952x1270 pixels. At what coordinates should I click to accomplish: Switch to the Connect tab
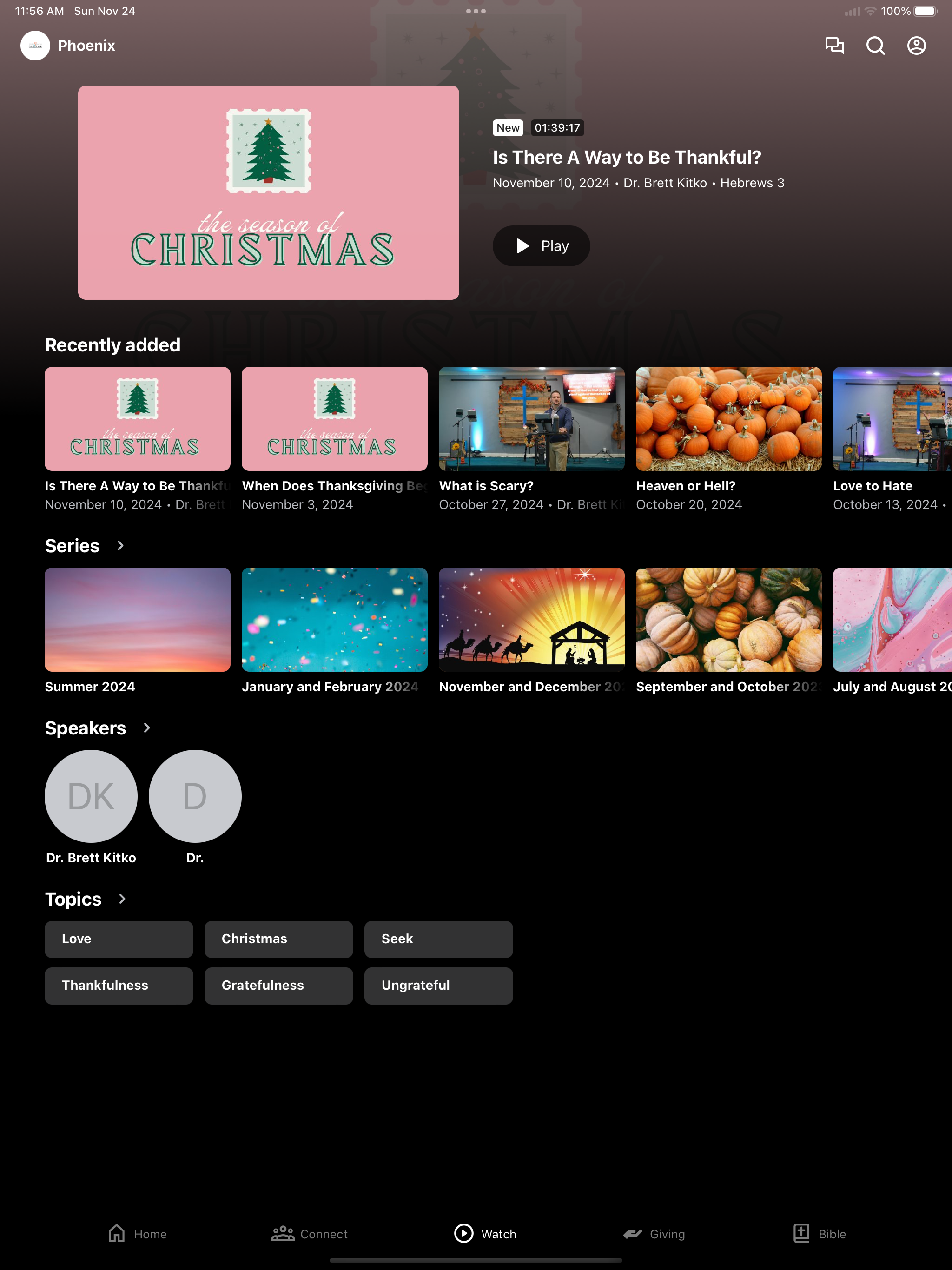pyautogui.click(x=310, y=1233)
